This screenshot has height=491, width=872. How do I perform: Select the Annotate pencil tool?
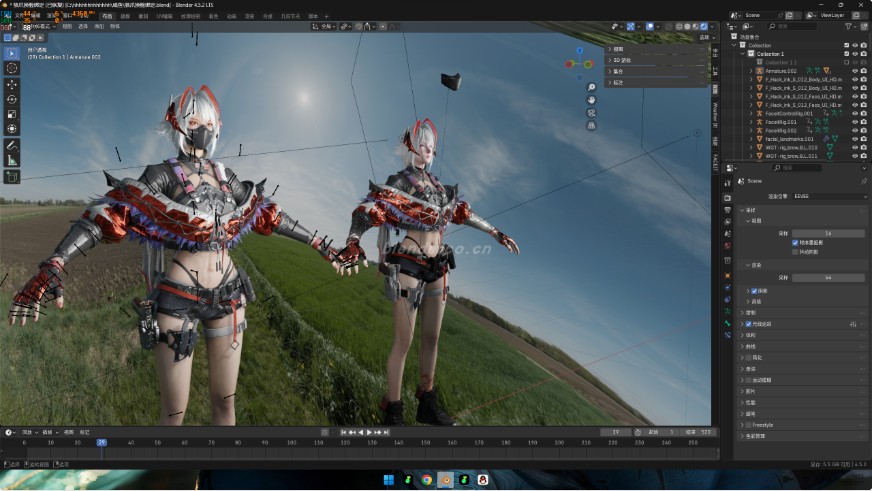tap(12, 146)
